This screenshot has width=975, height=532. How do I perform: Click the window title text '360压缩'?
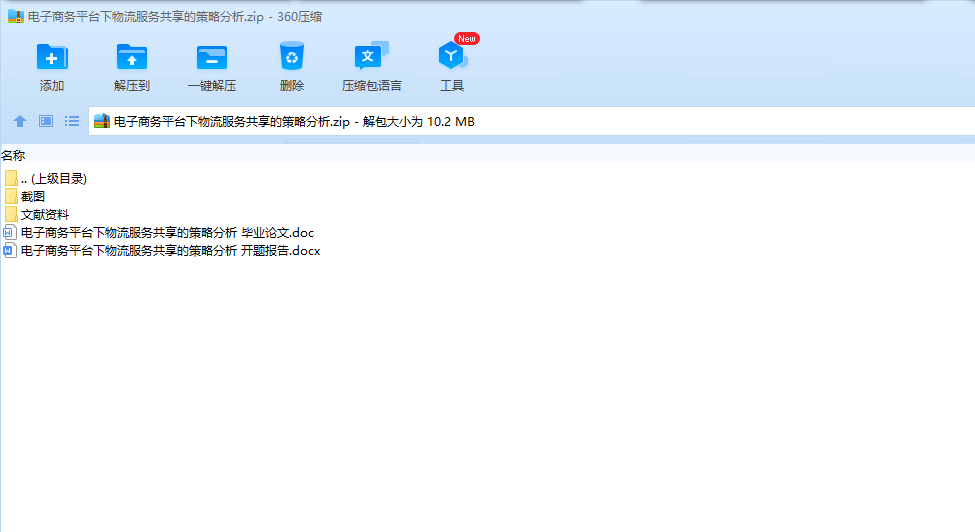point(300,17)
